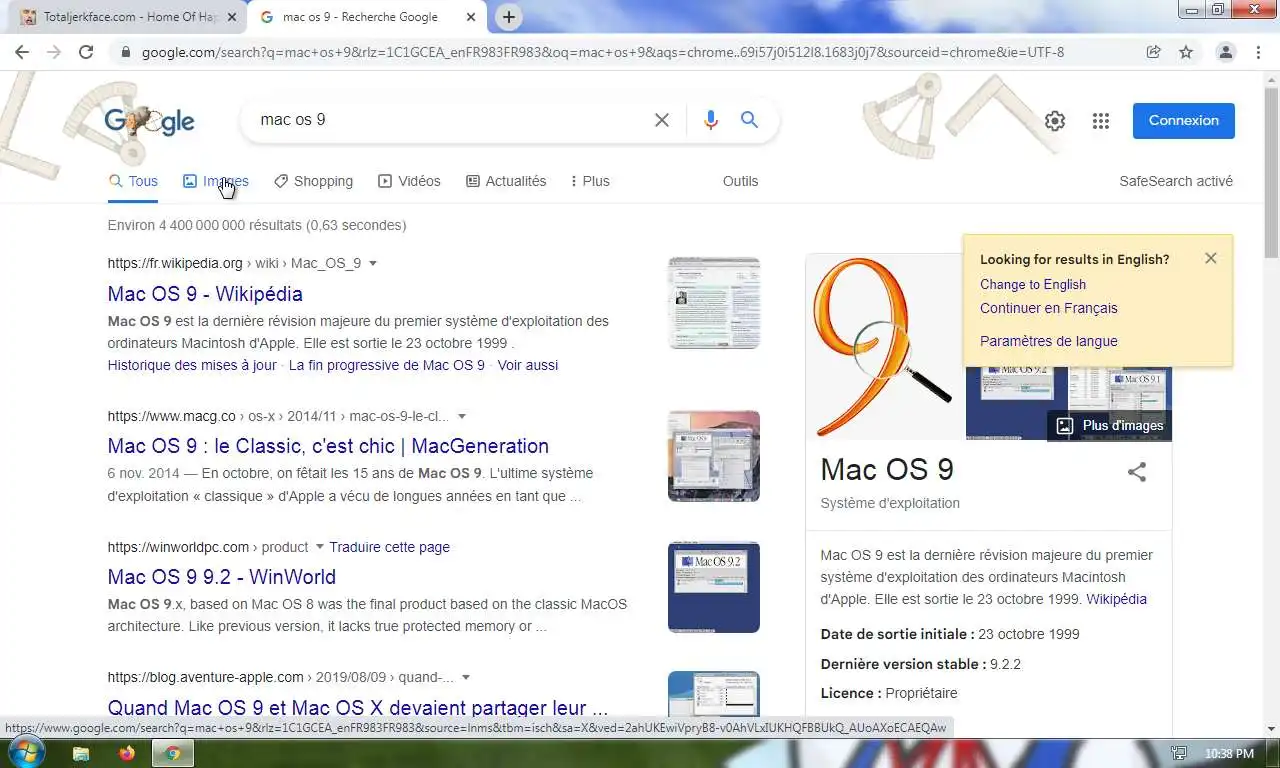Open the Google apps grid
The width and height of the screenshot is (1280, 768).
(1101, 121)
